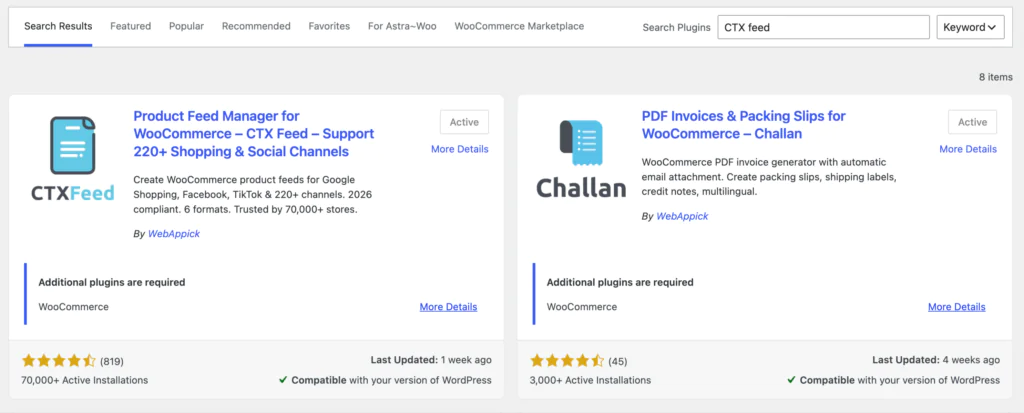Open the Popular plugins tab
This screenshot has width=1024, height=413.
(186, 26)
